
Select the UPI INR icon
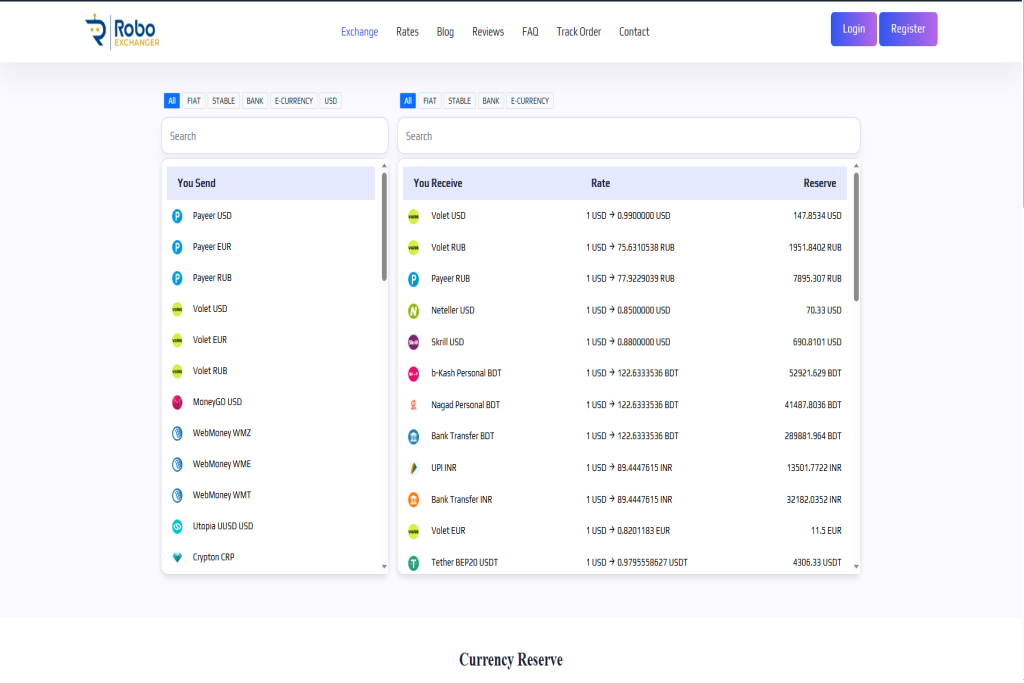[x=413, y=468]
